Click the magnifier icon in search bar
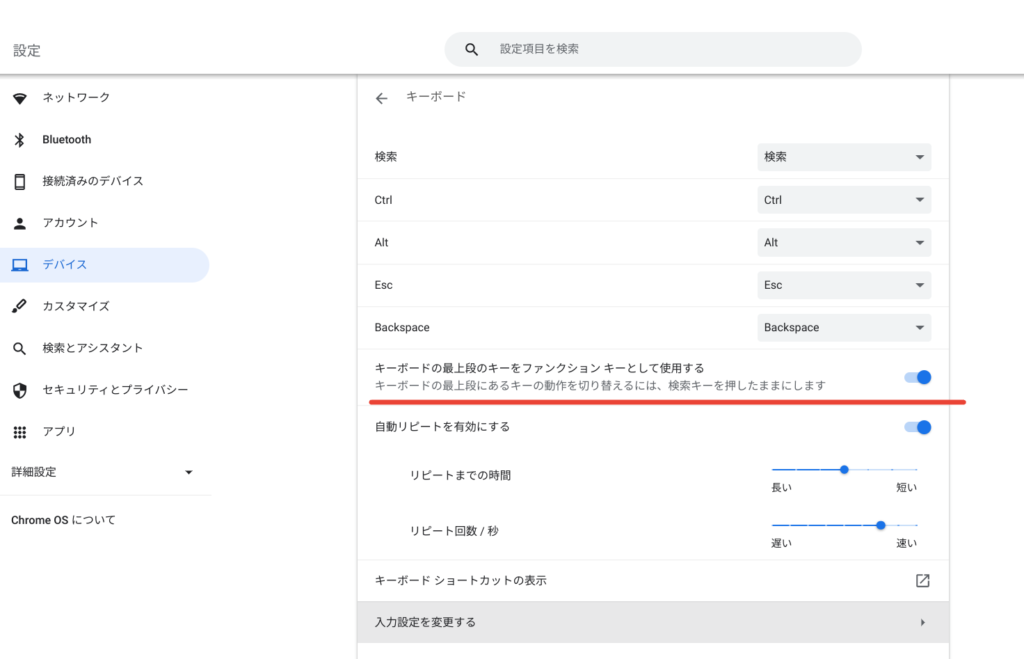Screen dimensions: 1024x659 (472, 49)
